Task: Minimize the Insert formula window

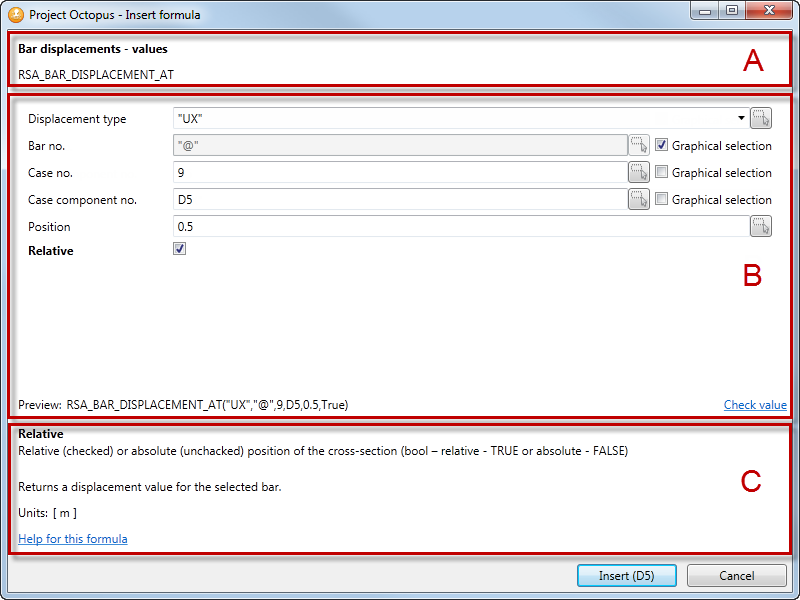Action: (705, 11)
